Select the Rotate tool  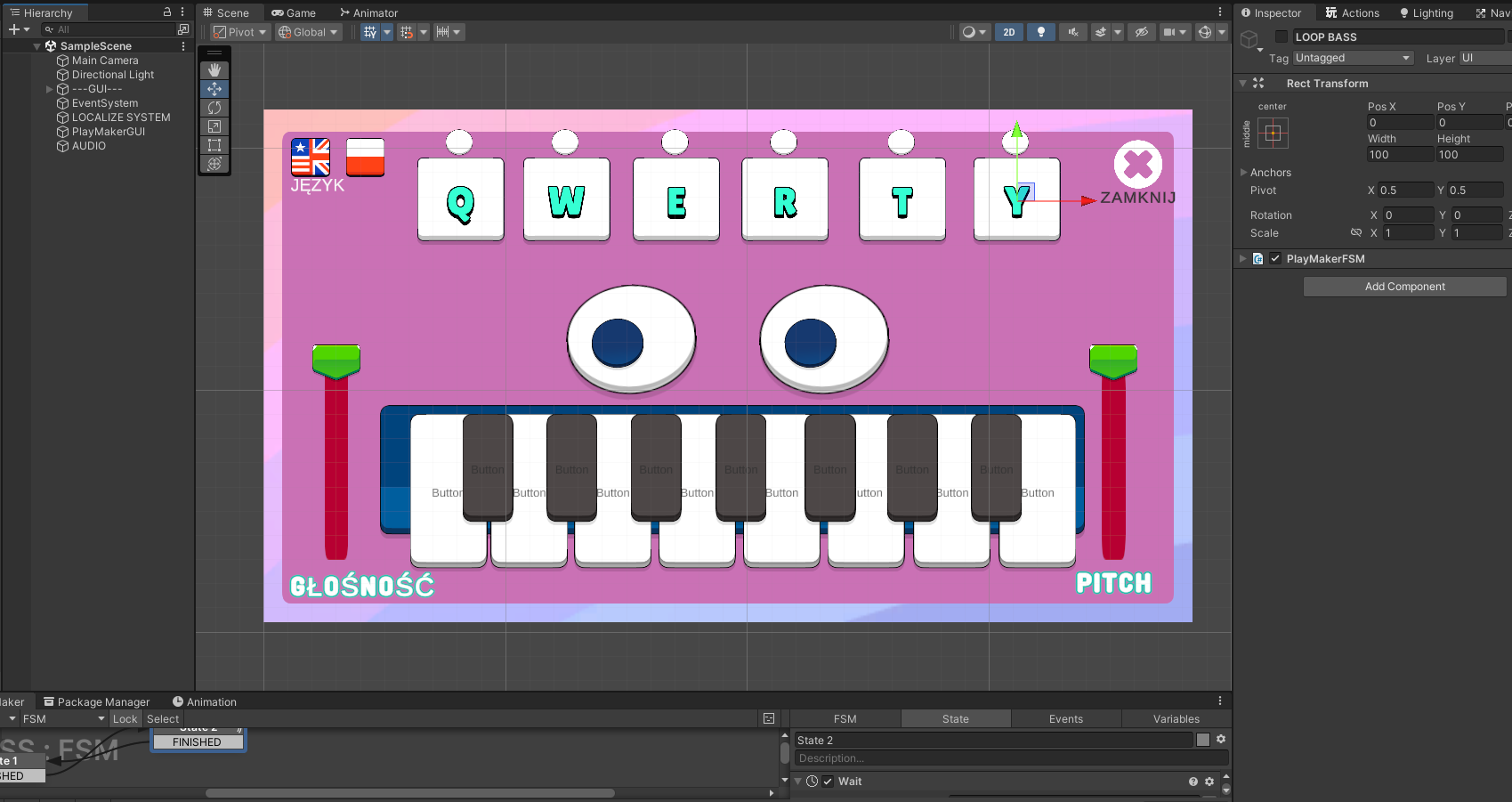pyautogui.click(x=214, y=108)
